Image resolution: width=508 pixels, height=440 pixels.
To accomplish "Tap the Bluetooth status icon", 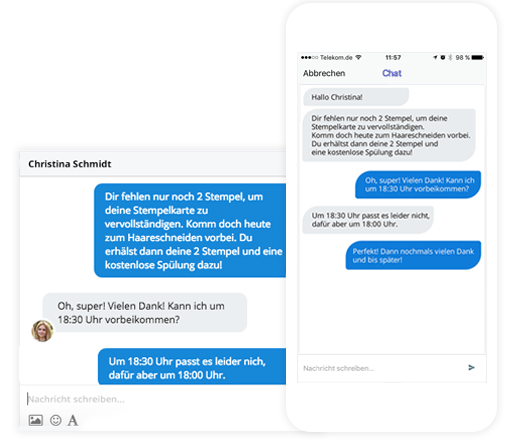I will [x=450, y=57].
